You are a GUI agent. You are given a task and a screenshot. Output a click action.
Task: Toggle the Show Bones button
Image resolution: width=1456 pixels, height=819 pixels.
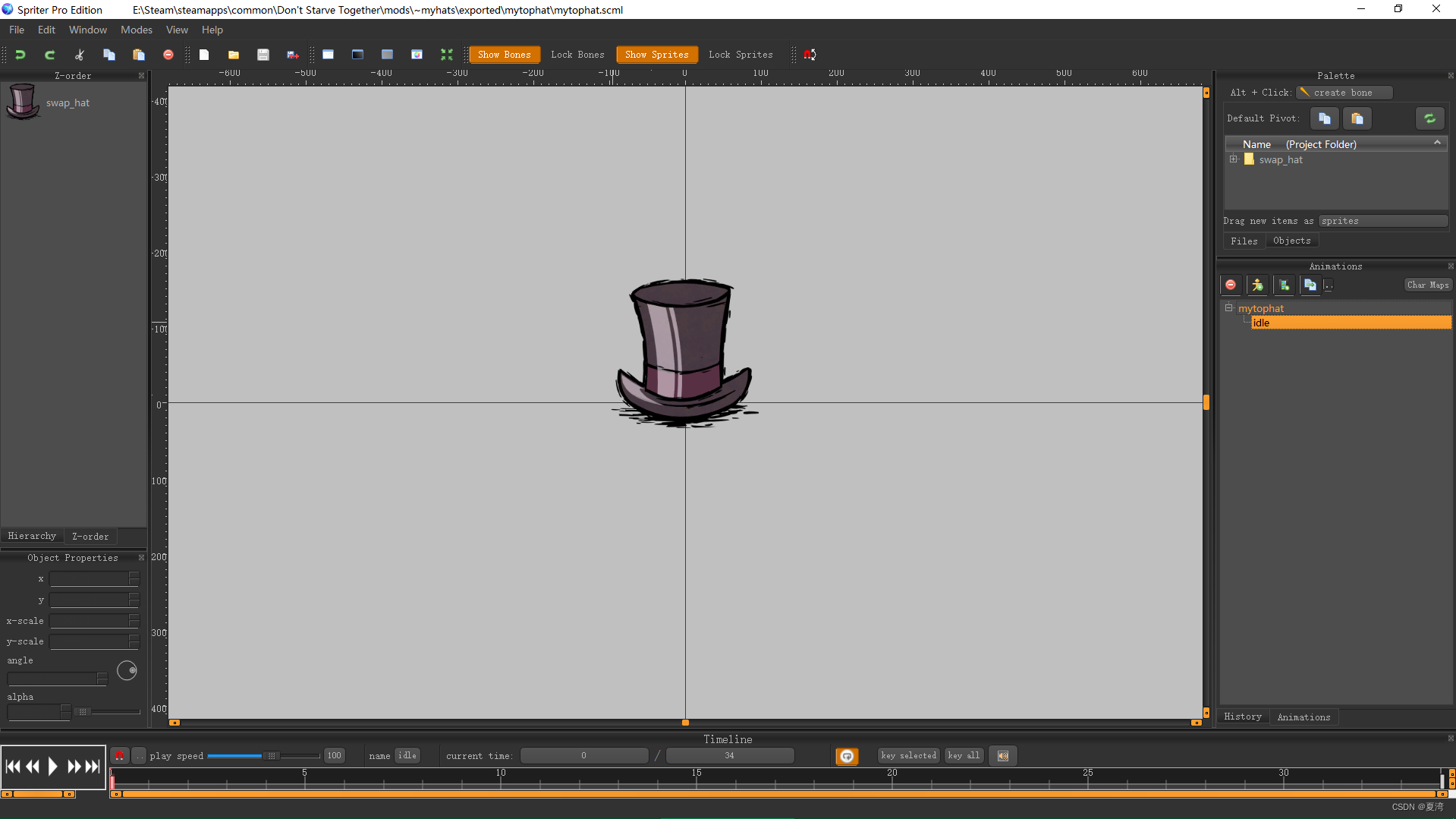(x=505, y=55)
